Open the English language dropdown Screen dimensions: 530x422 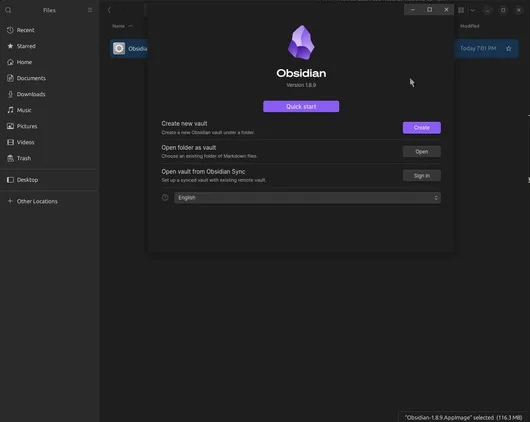307,198
